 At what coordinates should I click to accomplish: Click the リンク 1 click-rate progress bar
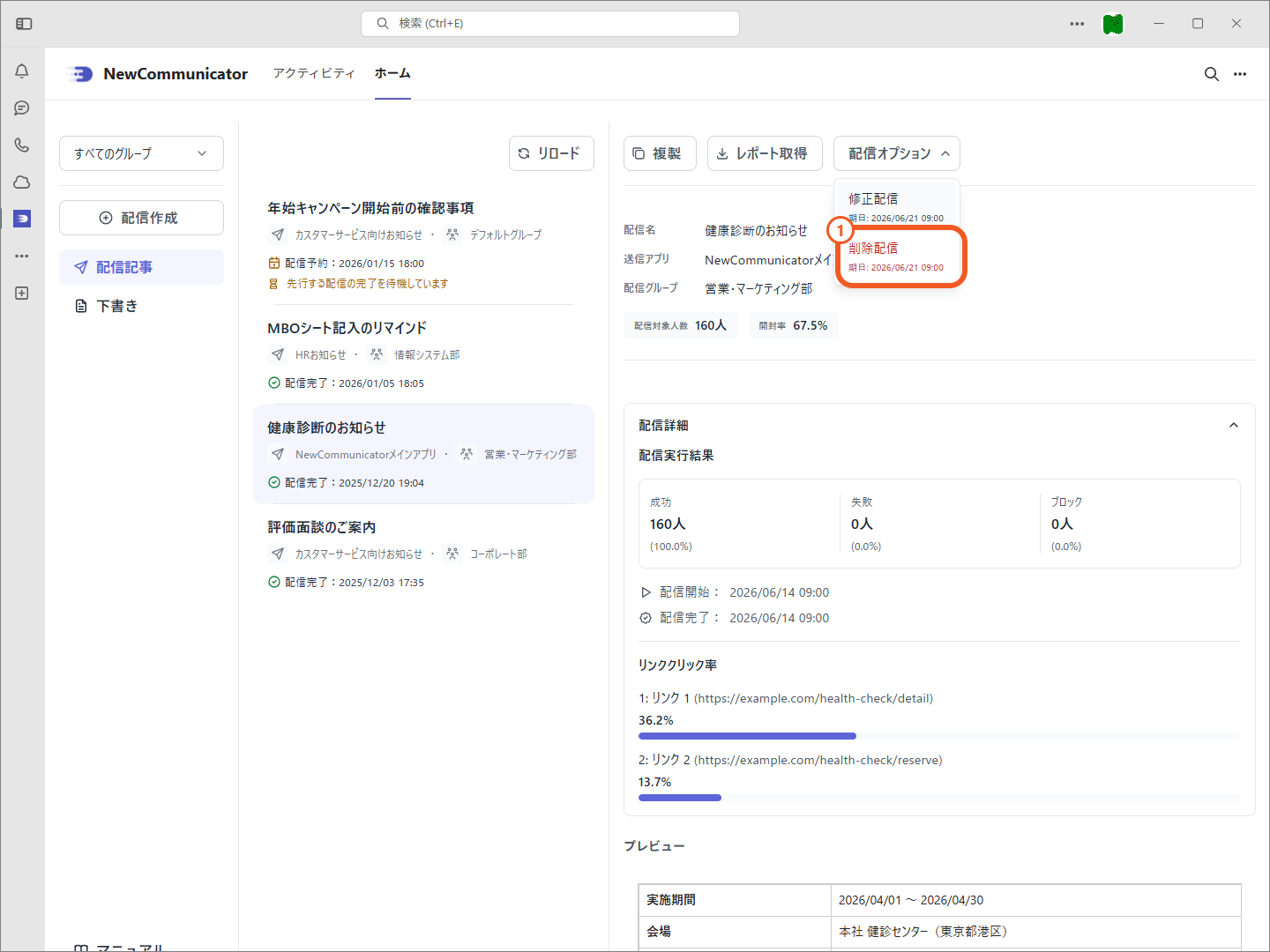(x=939, y=736)
